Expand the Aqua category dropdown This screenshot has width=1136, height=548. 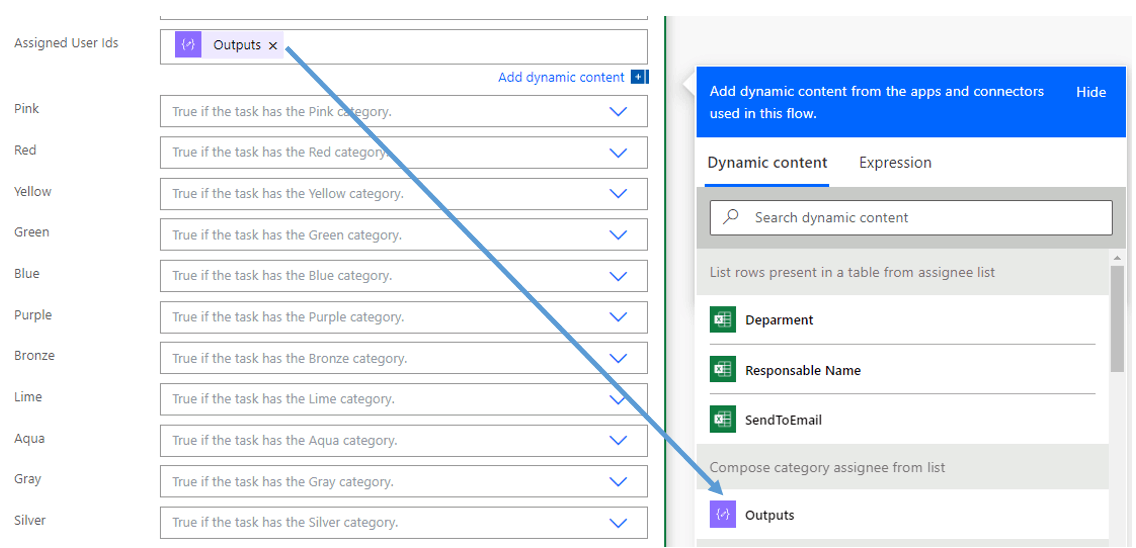pyautogui.click(x=618, y=440)
